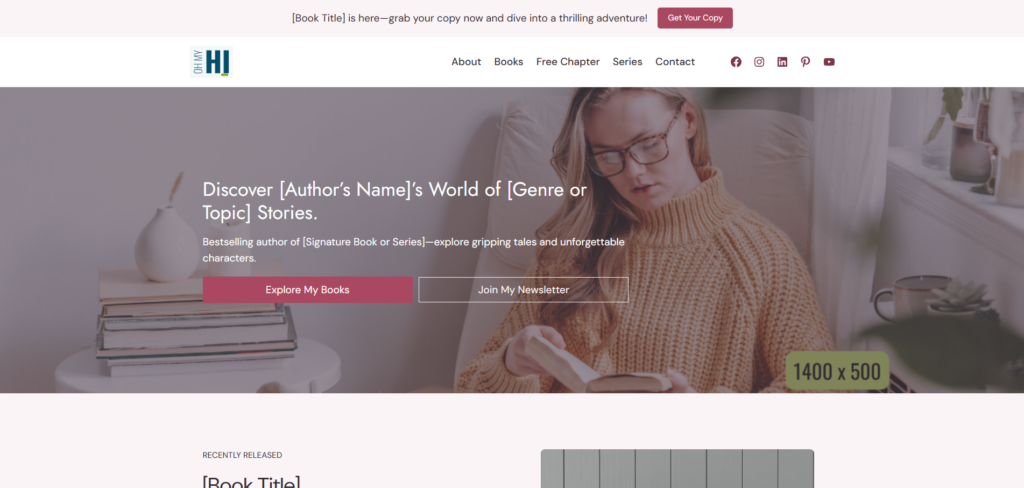
Task: Open the Books navigation link
Action: 509,62
